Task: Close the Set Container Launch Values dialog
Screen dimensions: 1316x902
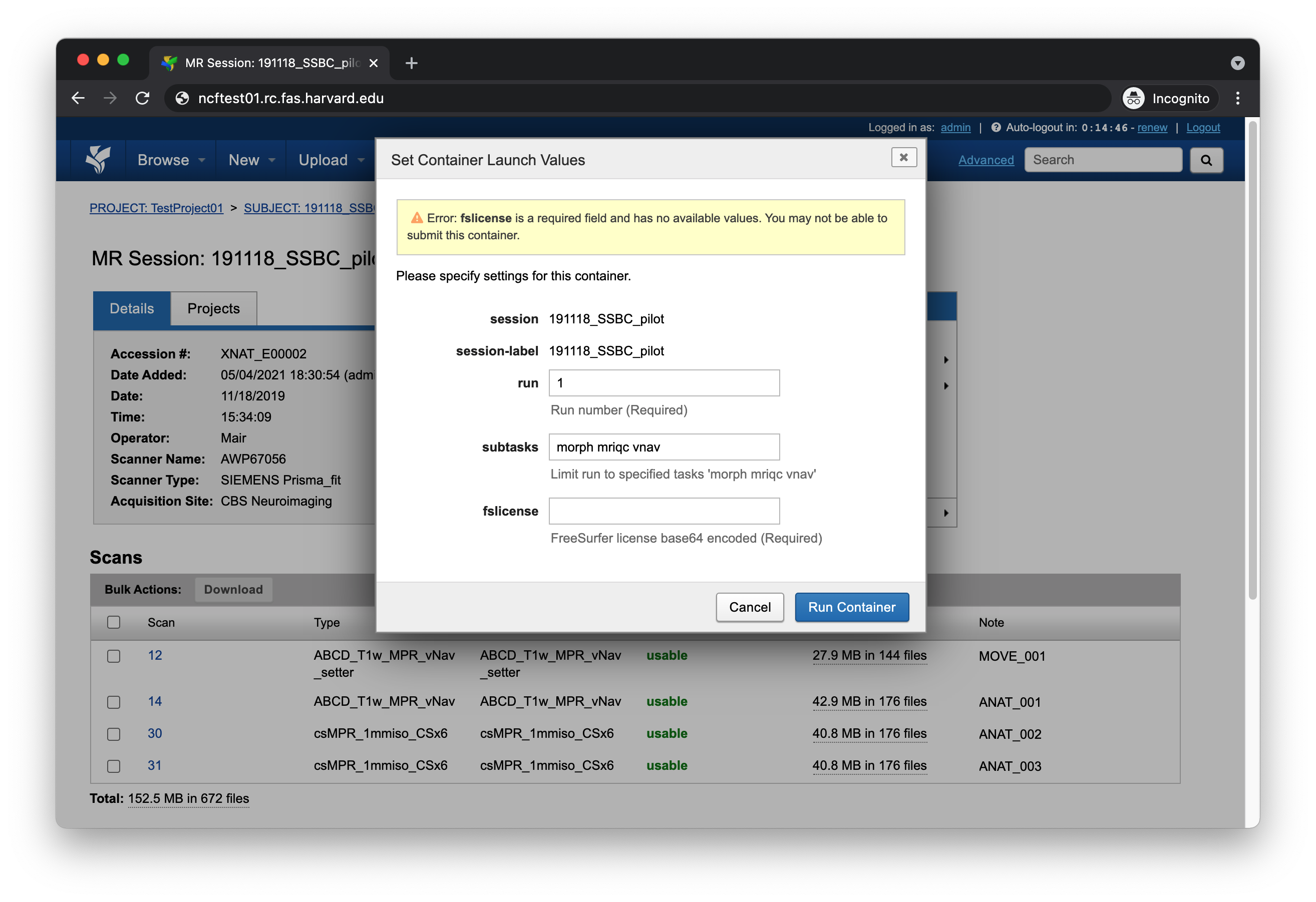Action: click(x=904, y=157)
